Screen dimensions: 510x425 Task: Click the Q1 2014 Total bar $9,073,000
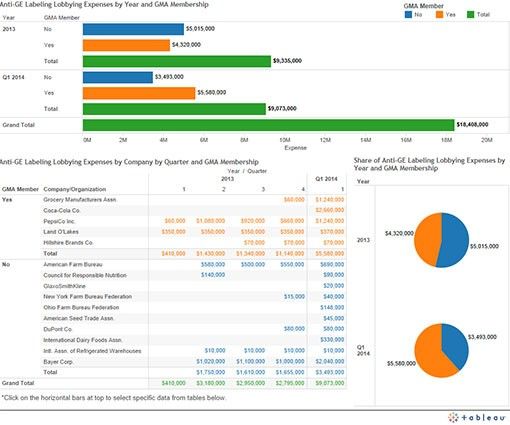pos(174,109)
